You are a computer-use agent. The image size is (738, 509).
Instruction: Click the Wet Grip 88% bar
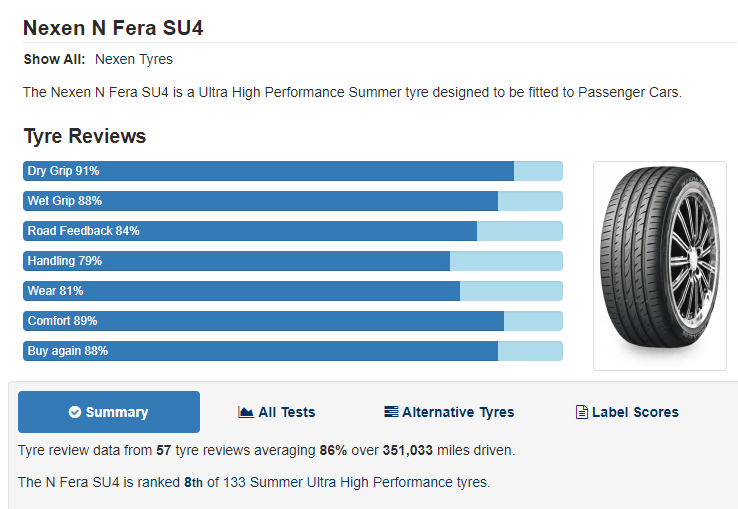coord(293,201)
